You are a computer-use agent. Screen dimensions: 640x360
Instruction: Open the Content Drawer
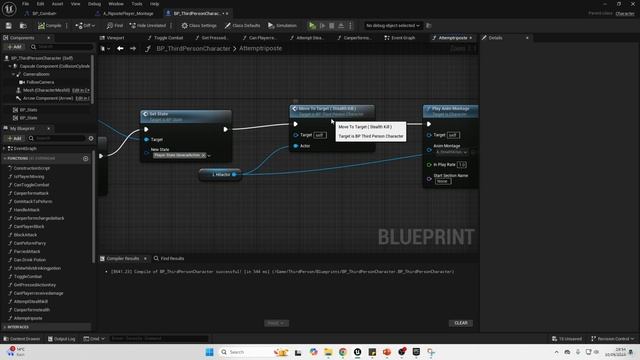click(22, 339)
